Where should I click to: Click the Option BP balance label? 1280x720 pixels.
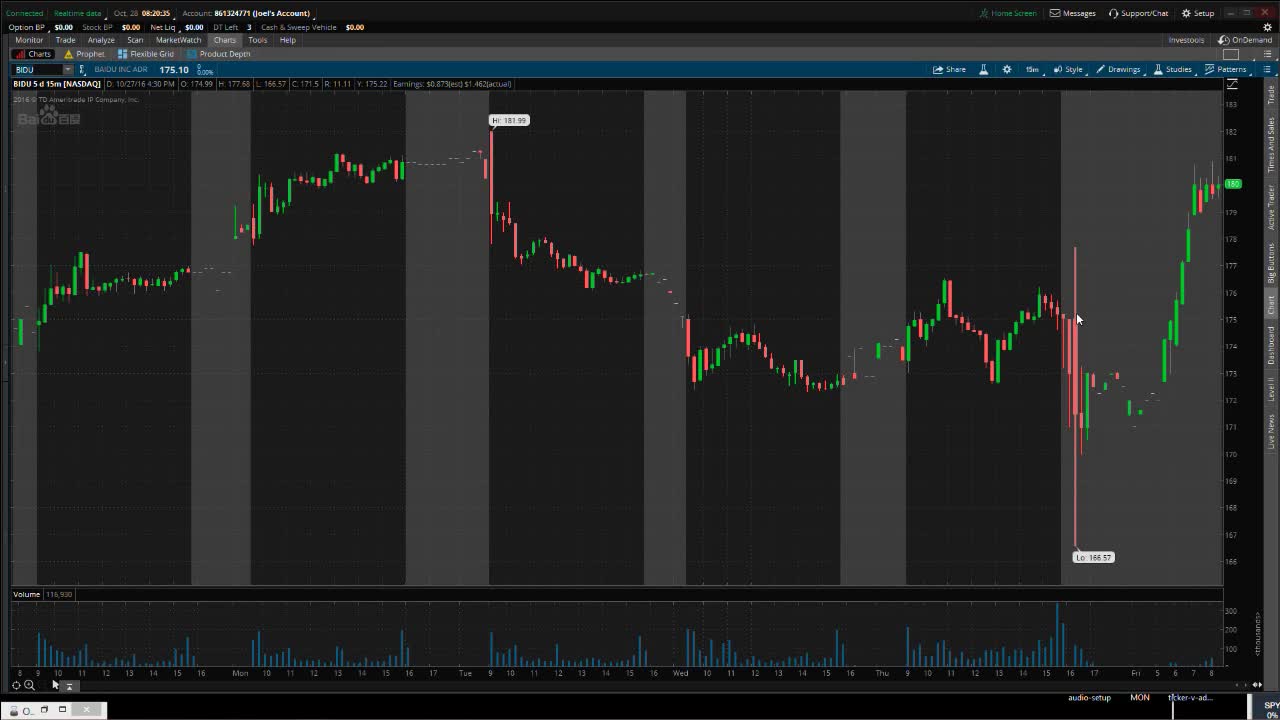(x=26, y=27)
